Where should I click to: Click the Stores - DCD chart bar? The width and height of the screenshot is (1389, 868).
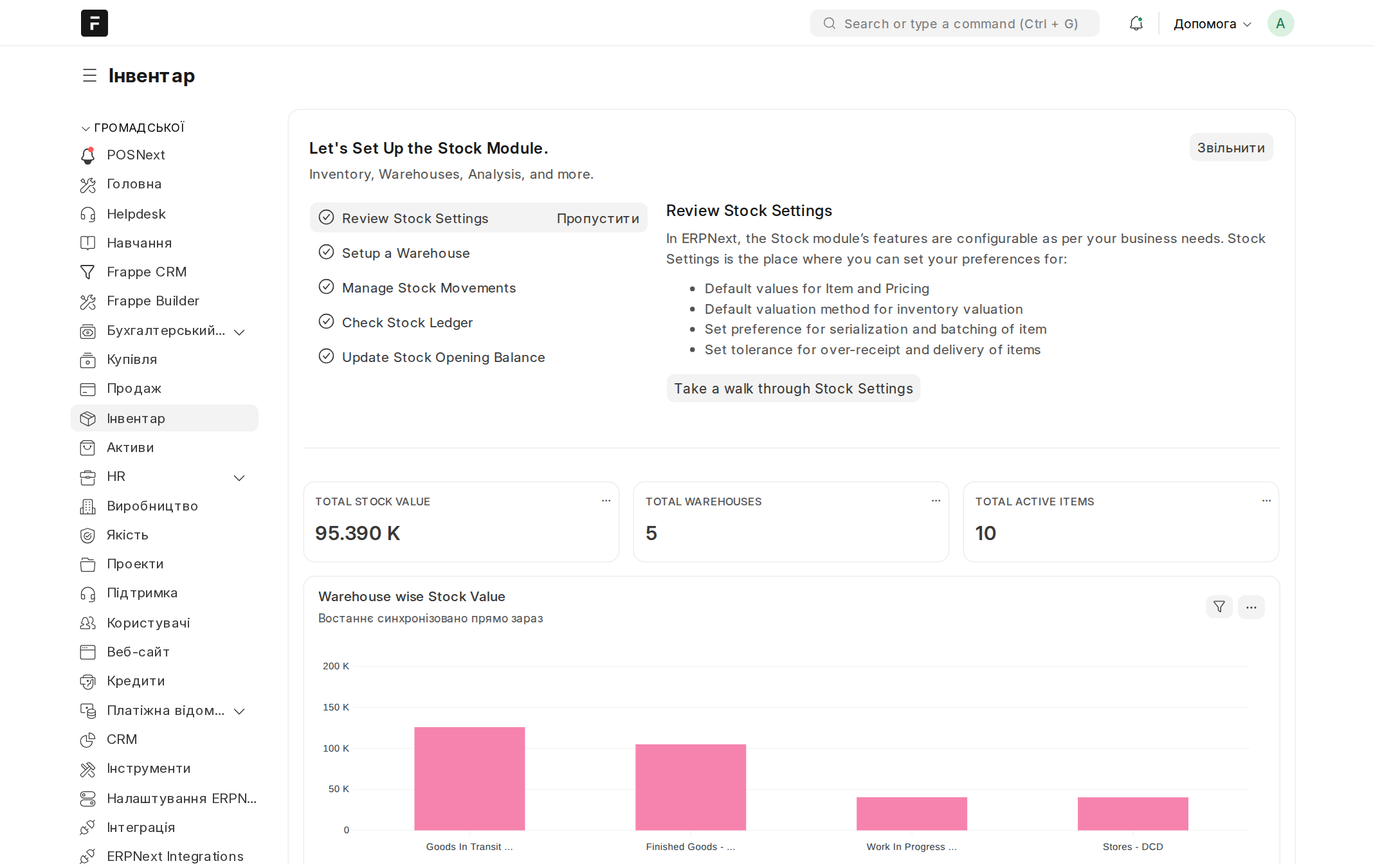tap(1133, 813)
